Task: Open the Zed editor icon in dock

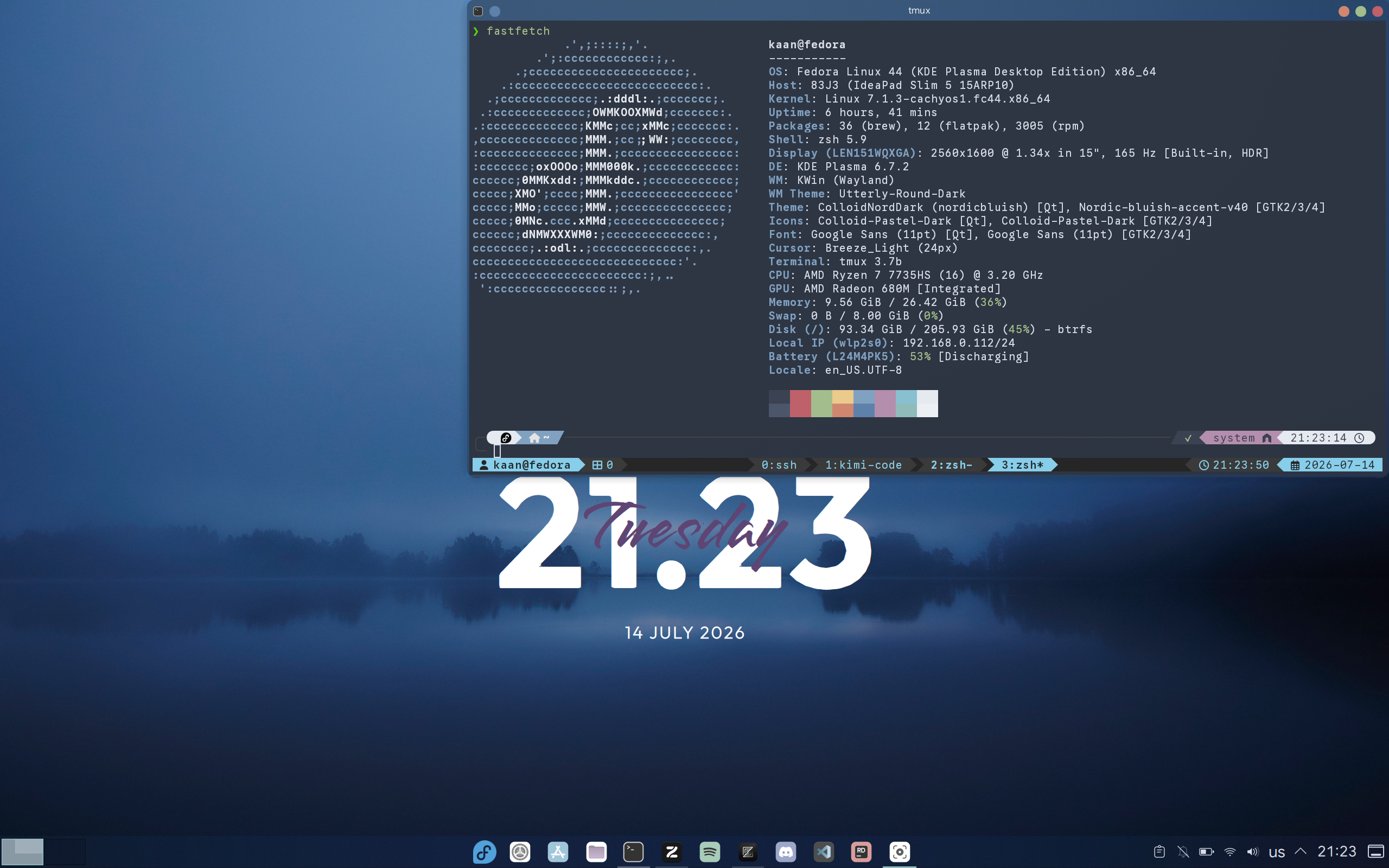Action: [x=747, y=851]
